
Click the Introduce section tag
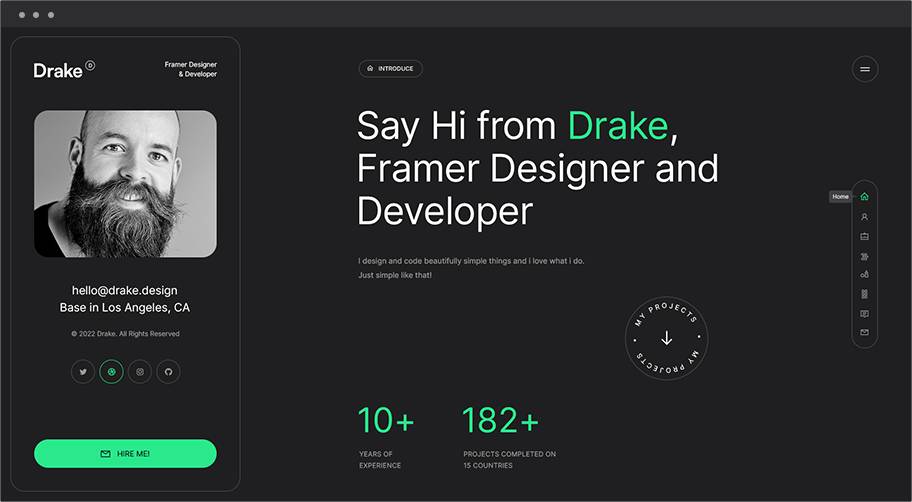point(390,69)
